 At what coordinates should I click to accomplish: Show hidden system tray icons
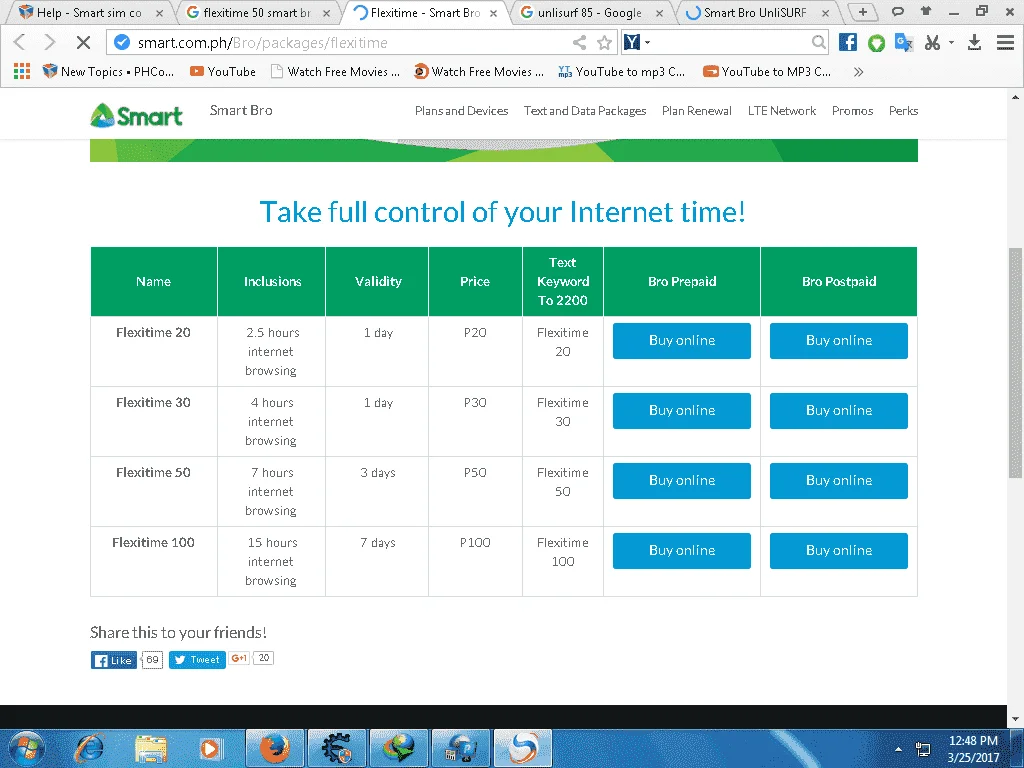tap(899, 749)
